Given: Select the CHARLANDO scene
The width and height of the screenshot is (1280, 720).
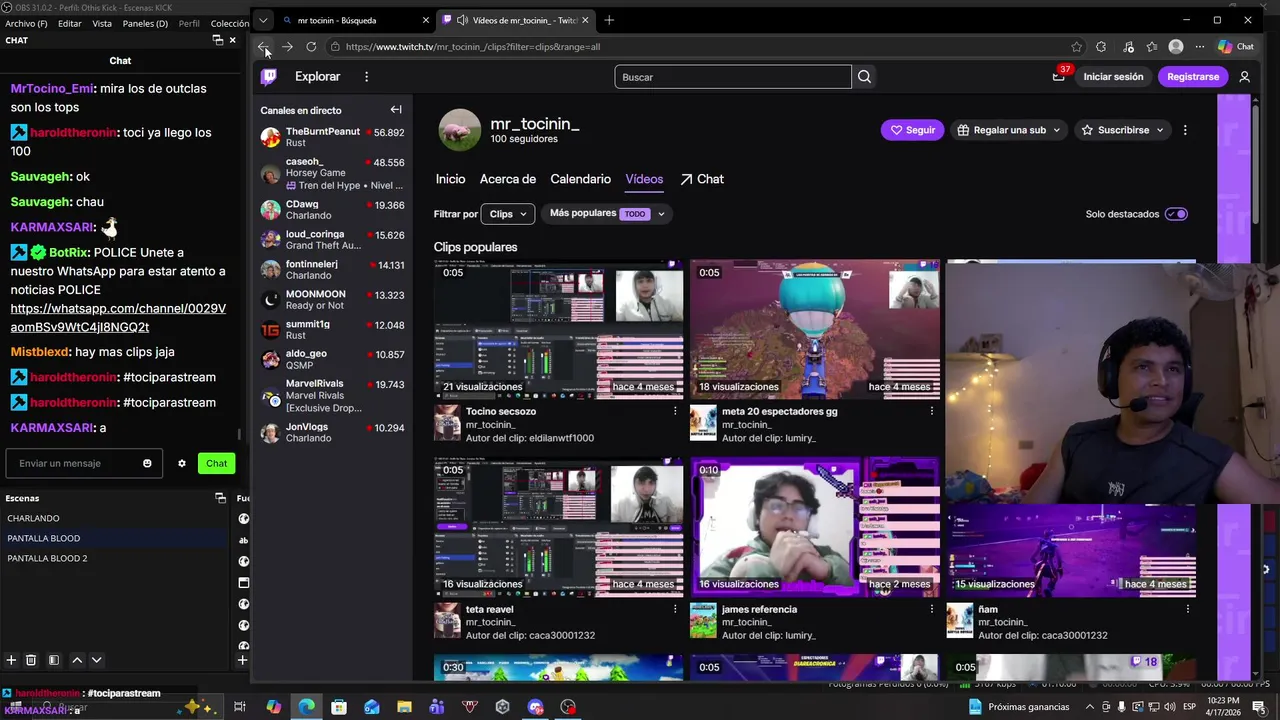Looking at the screenshot, I should [x=115, y=518].
